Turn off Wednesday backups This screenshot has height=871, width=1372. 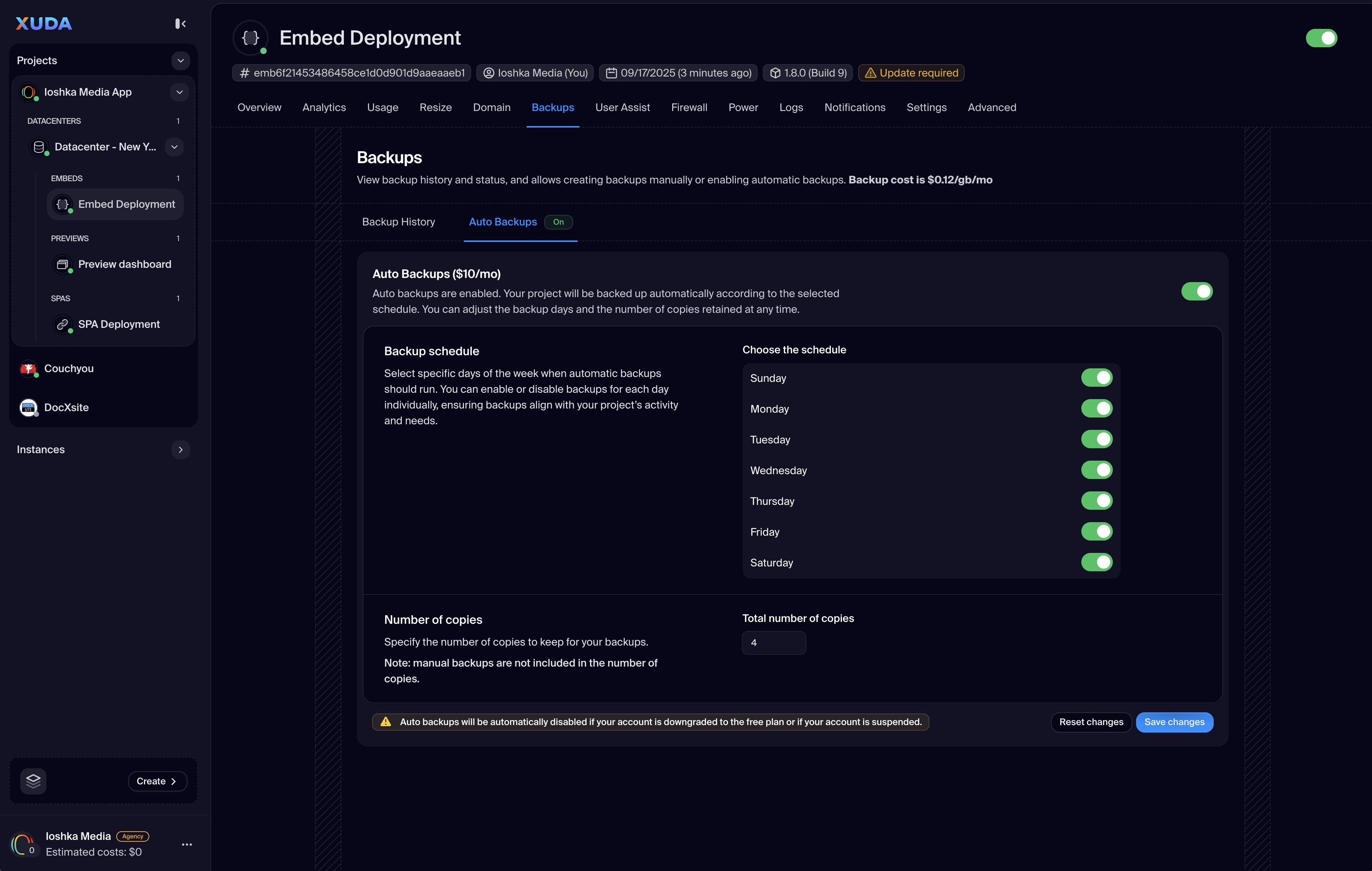point(1096,470)
